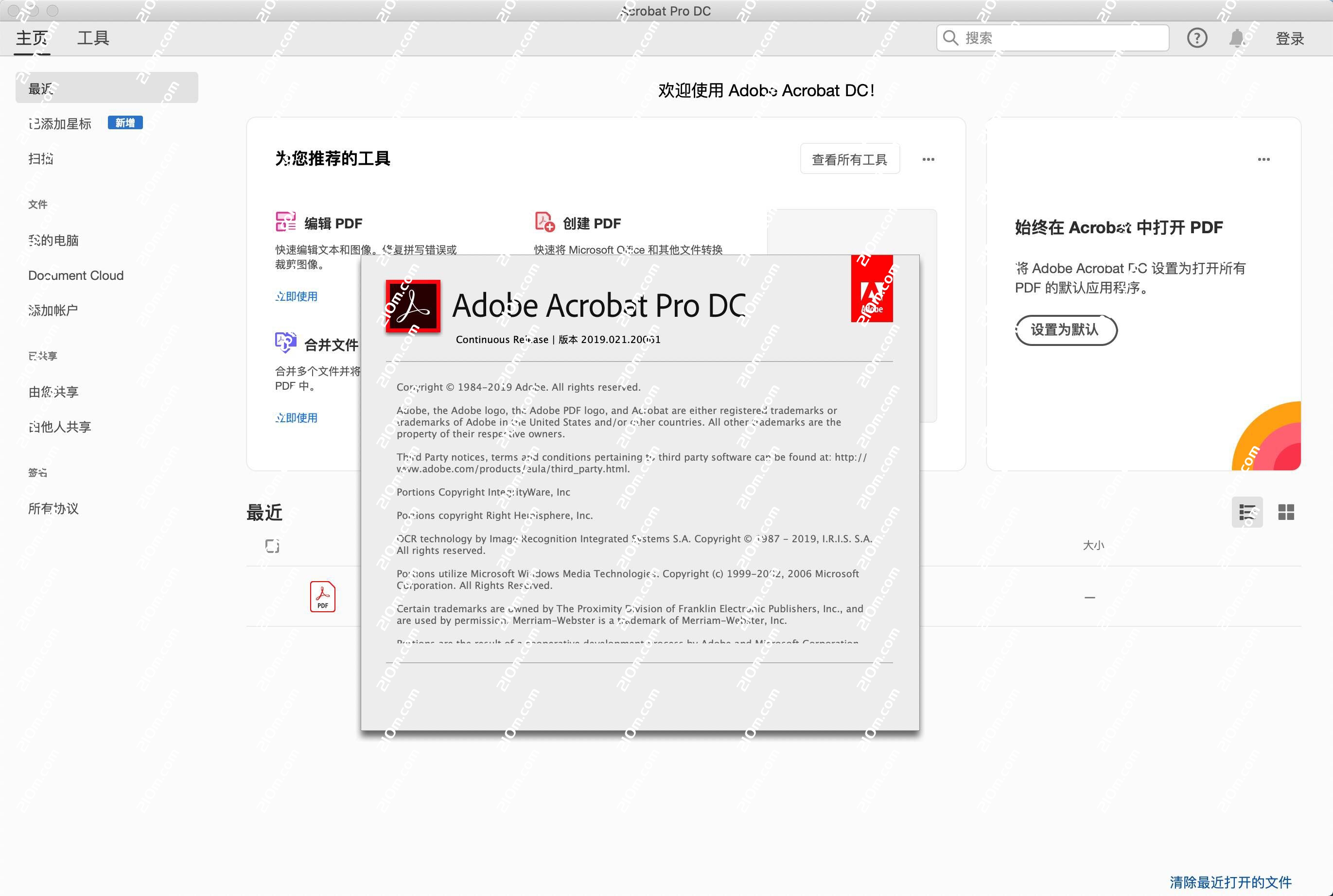
Task: Click the 设置为默认 button
Action: tap(1066, 330)
